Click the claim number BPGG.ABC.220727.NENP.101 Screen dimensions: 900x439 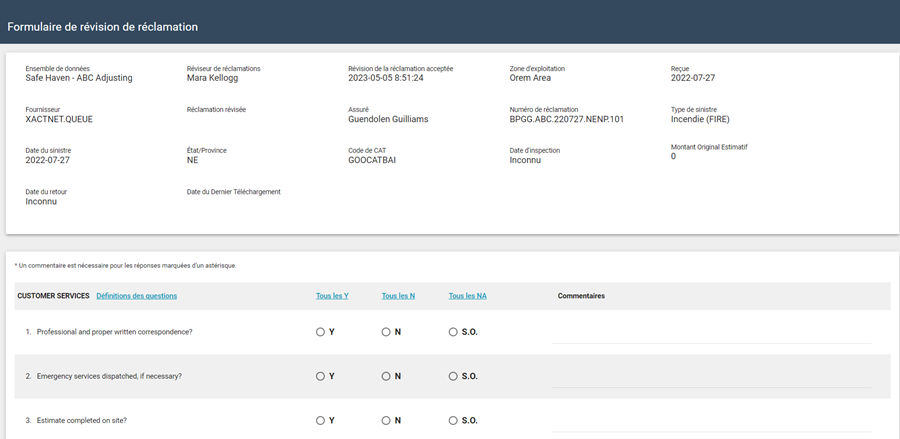566,119
